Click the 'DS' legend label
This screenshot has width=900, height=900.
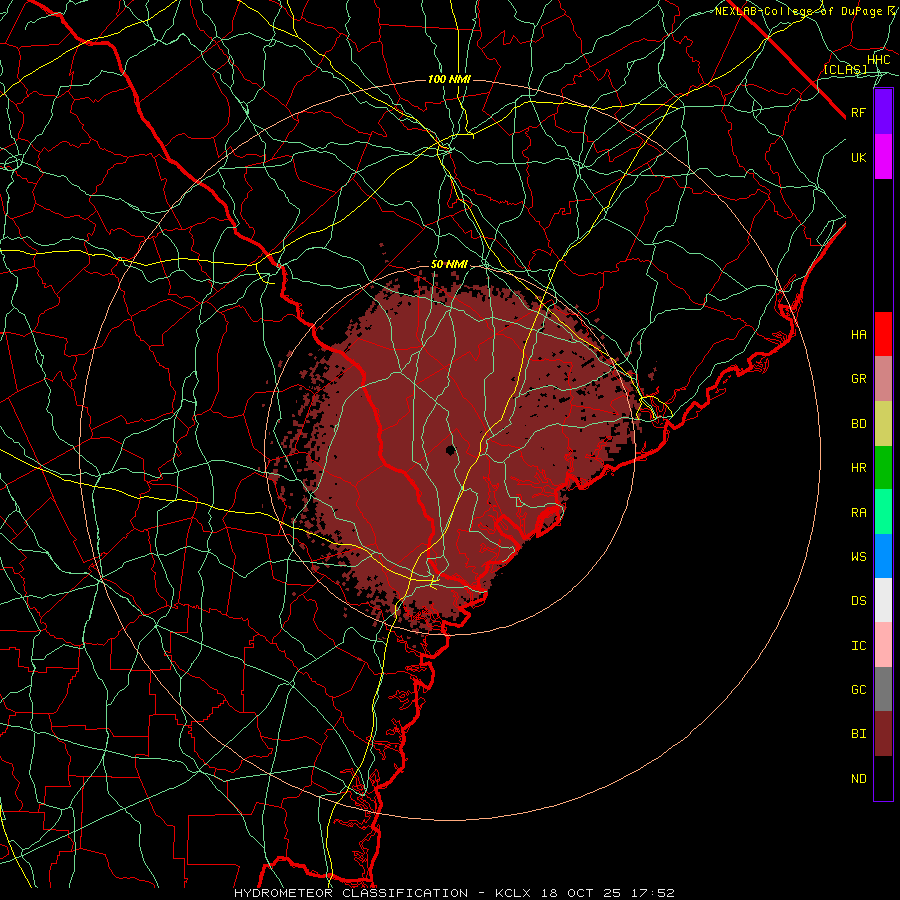[x=859, y=601]
